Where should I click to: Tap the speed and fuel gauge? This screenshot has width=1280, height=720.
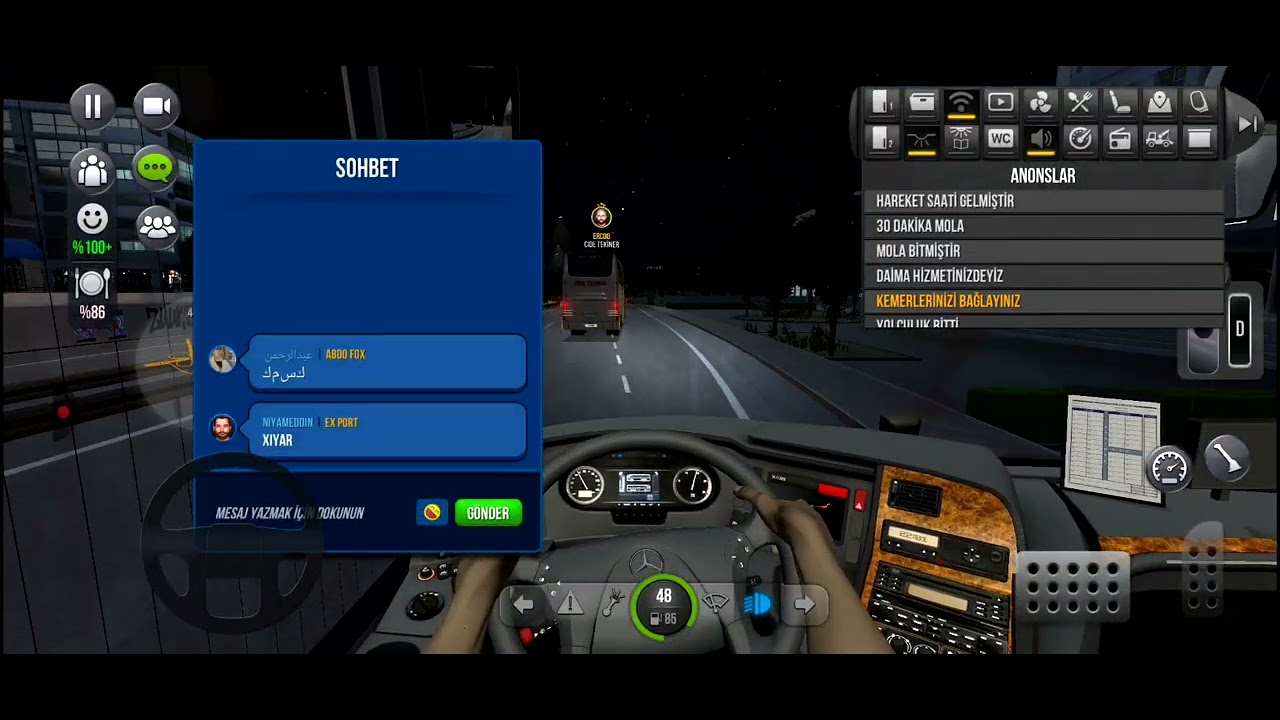point(663,605)
